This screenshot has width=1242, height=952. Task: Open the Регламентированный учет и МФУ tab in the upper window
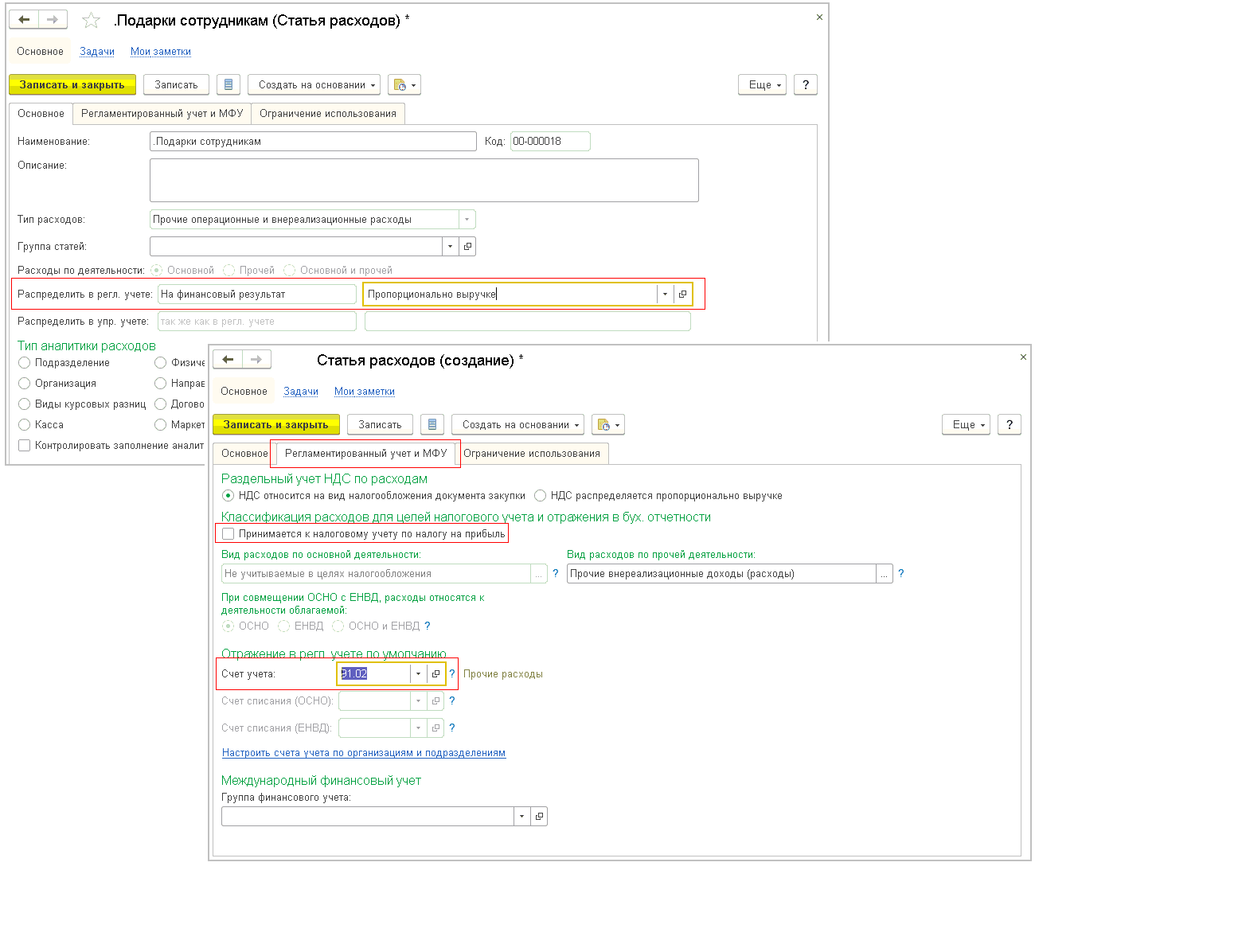click(162, 114)
